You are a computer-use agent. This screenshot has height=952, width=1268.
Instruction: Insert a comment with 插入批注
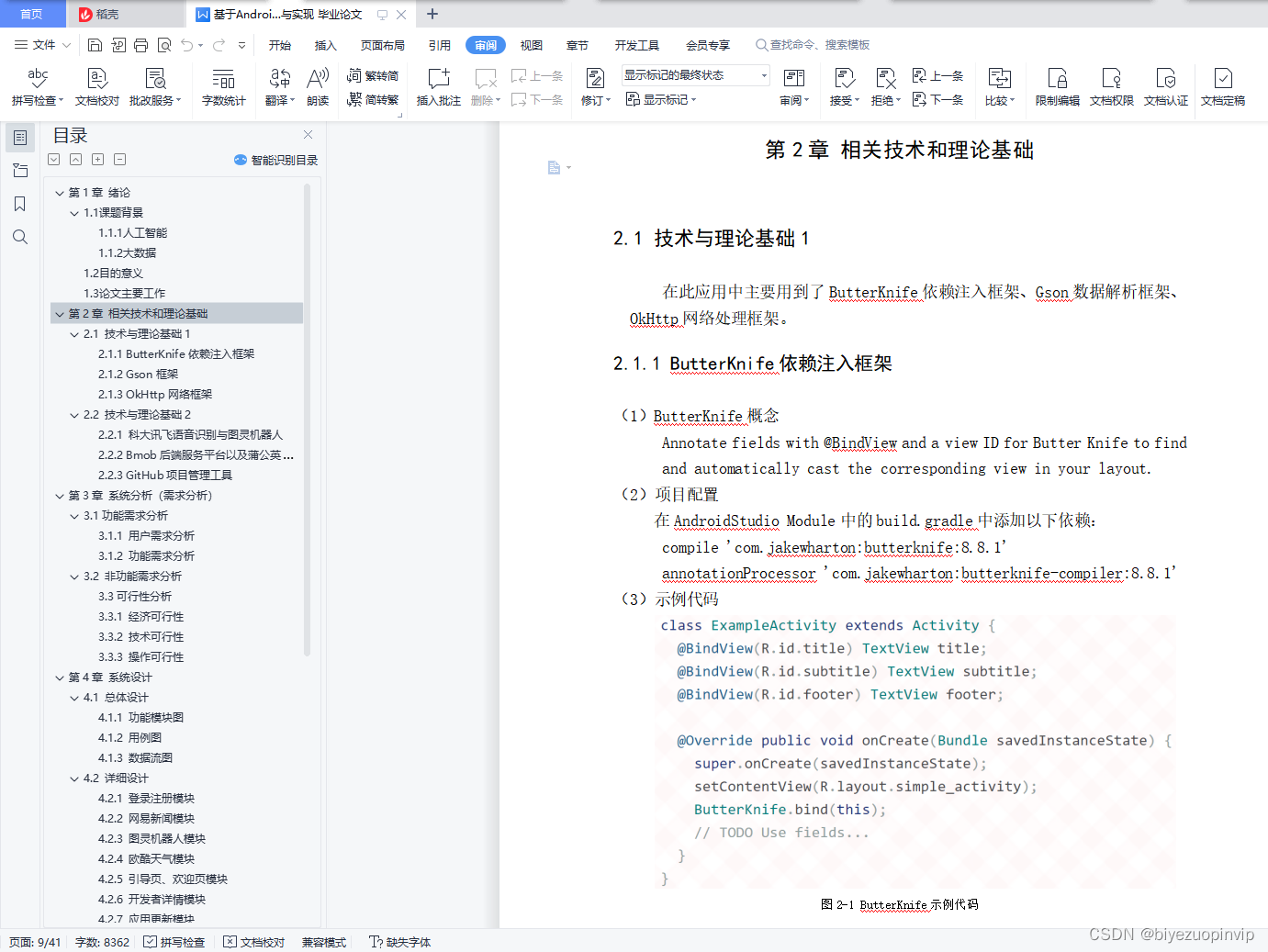[x=439, y=88]
